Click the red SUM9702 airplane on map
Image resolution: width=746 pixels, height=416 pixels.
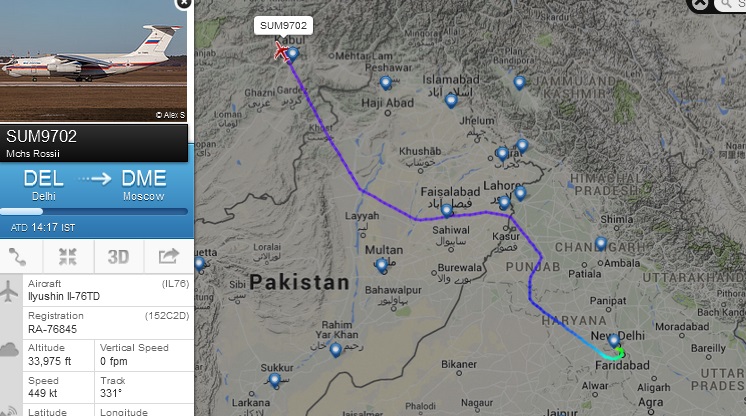tap(282, 51)
